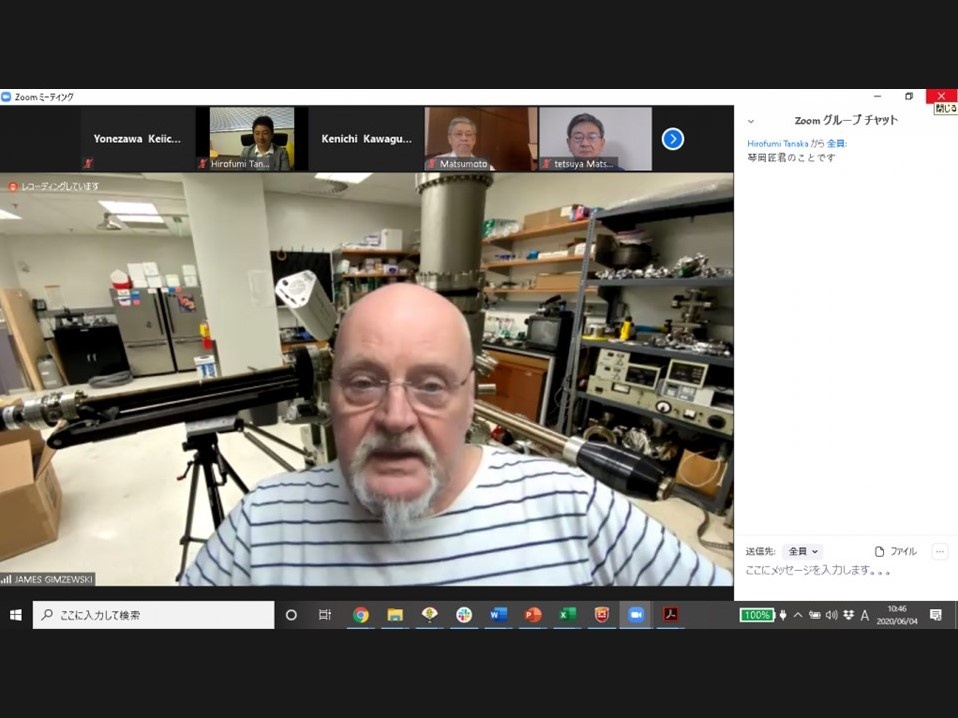Open the Action Center notifications
The image size is (958, 718).
tap(935, 615)
